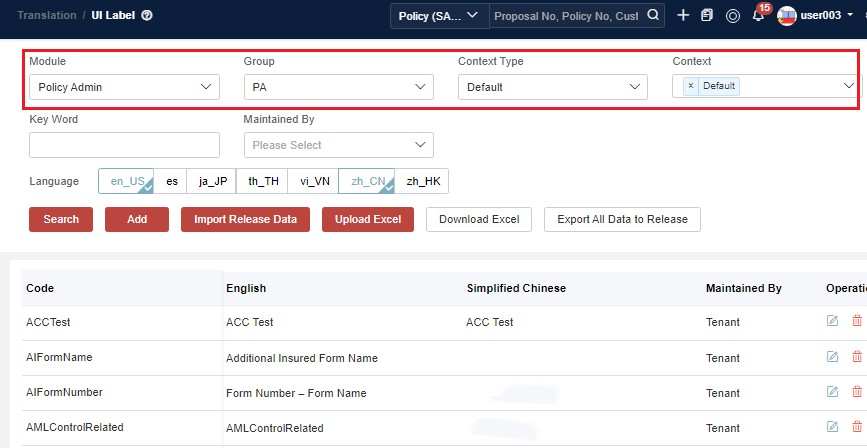Viewport: 867px width, 448px height.
Task: Click the plus icon in the header
Action: (683, 16)
